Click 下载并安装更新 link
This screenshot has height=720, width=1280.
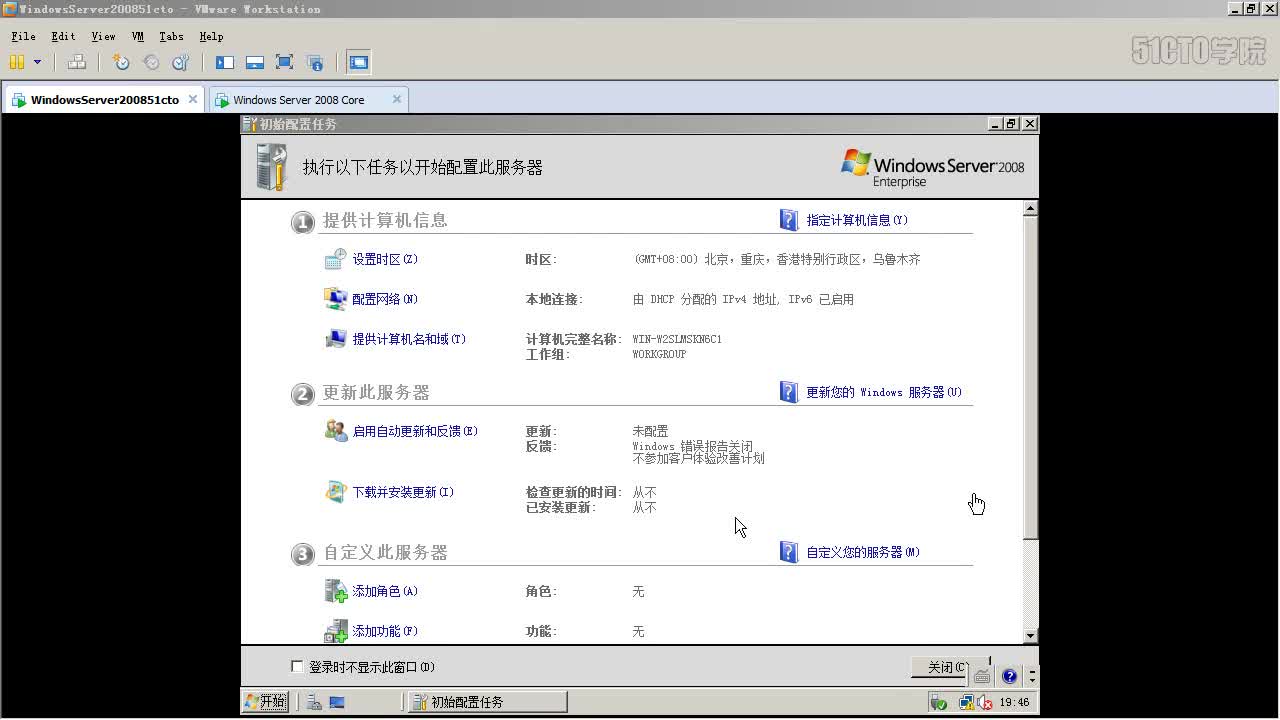(x=403, y=492)
